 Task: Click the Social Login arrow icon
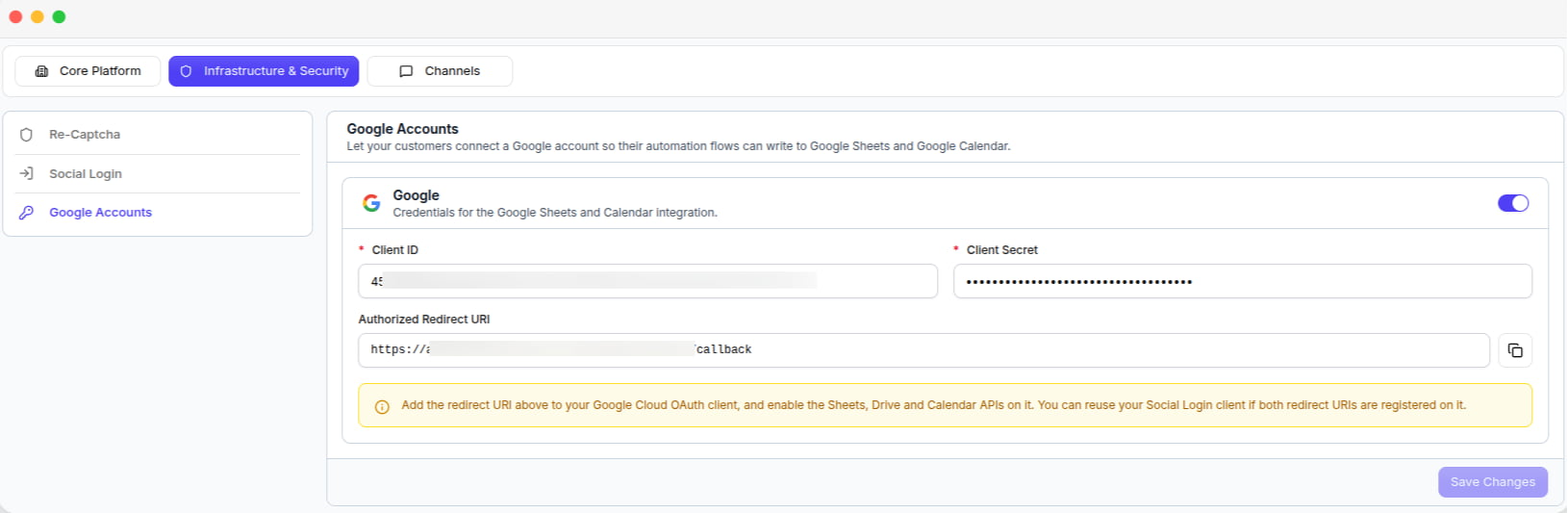(x=26, y=173)
